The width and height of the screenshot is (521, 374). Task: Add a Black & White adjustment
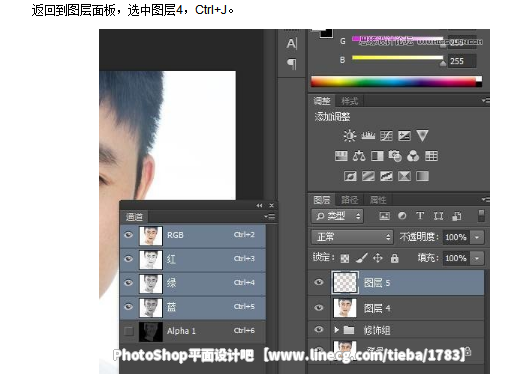click(x=377, y=156)
